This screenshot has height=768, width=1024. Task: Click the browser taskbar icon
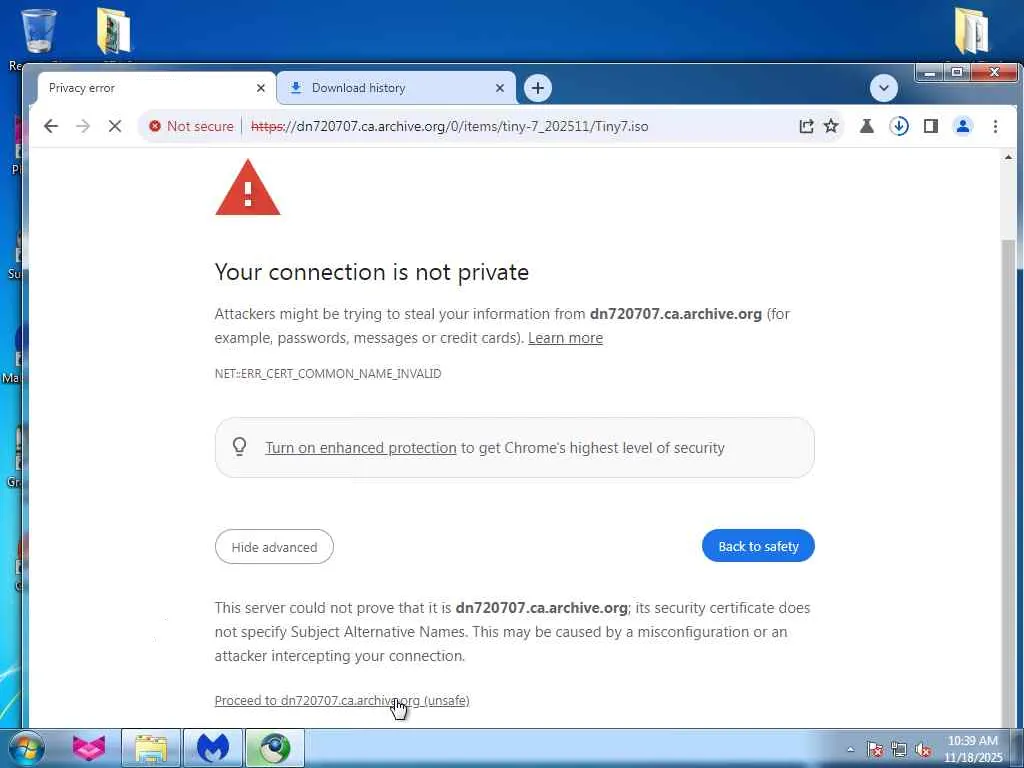pos(275,748)
